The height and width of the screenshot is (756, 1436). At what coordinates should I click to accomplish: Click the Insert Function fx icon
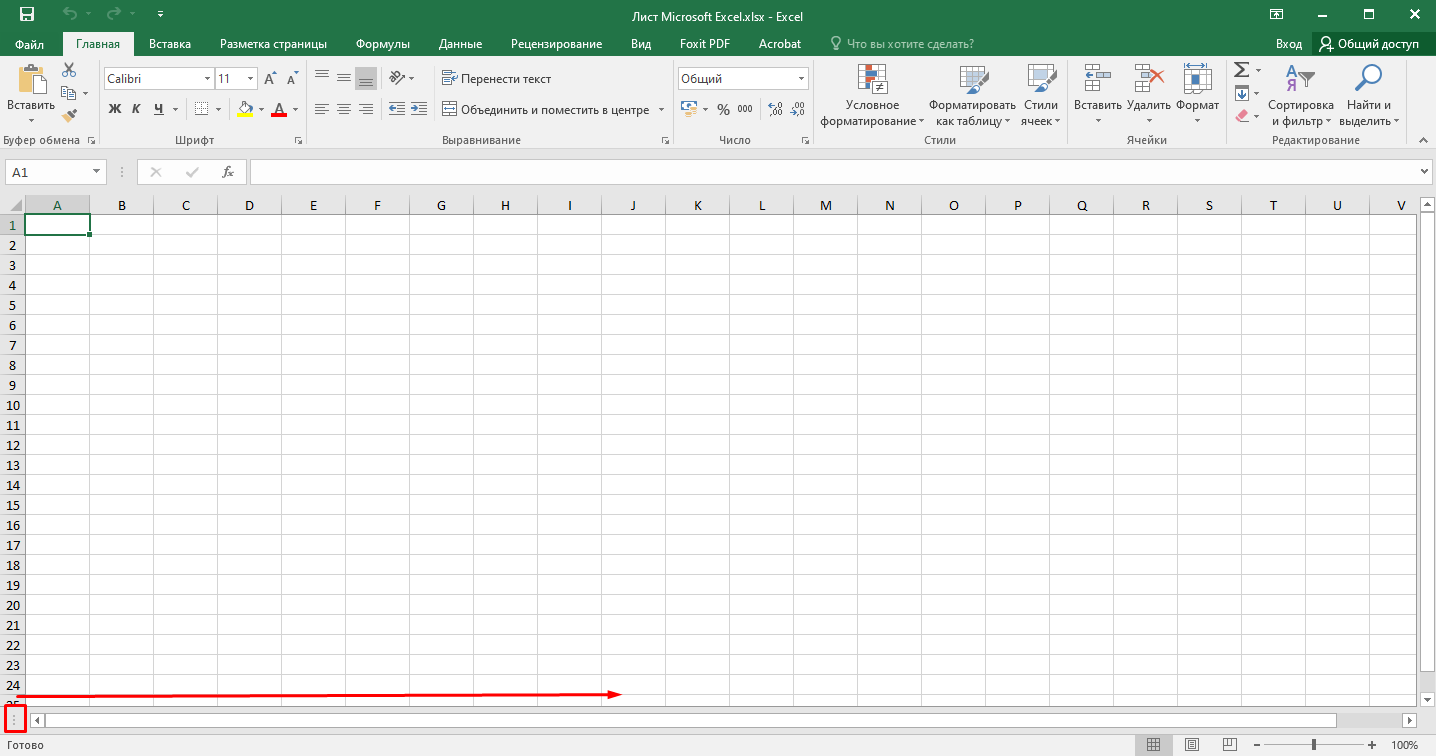[228, 172]
